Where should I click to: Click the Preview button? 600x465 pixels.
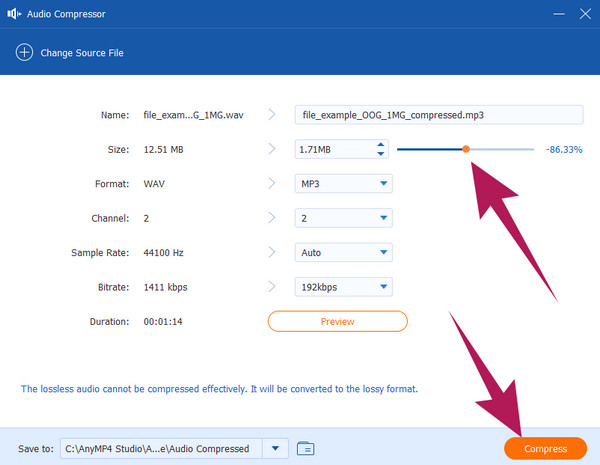tap(338, 321)
